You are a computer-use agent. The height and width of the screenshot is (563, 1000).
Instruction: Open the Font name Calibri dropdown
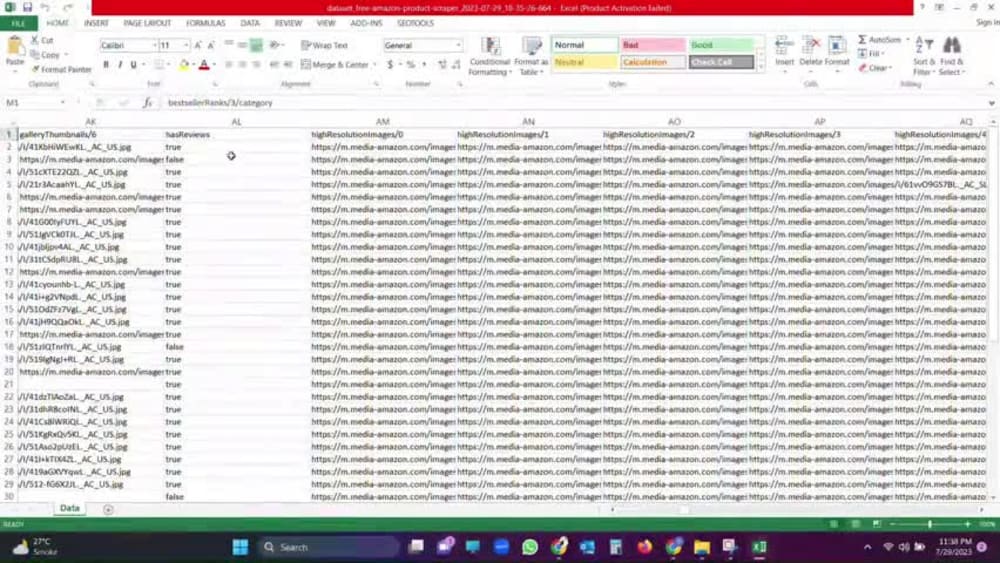click(154, 45)
